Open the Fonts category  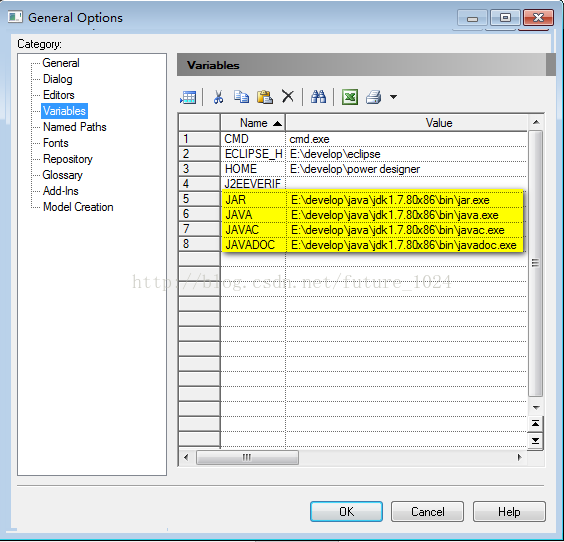(56, 143)
